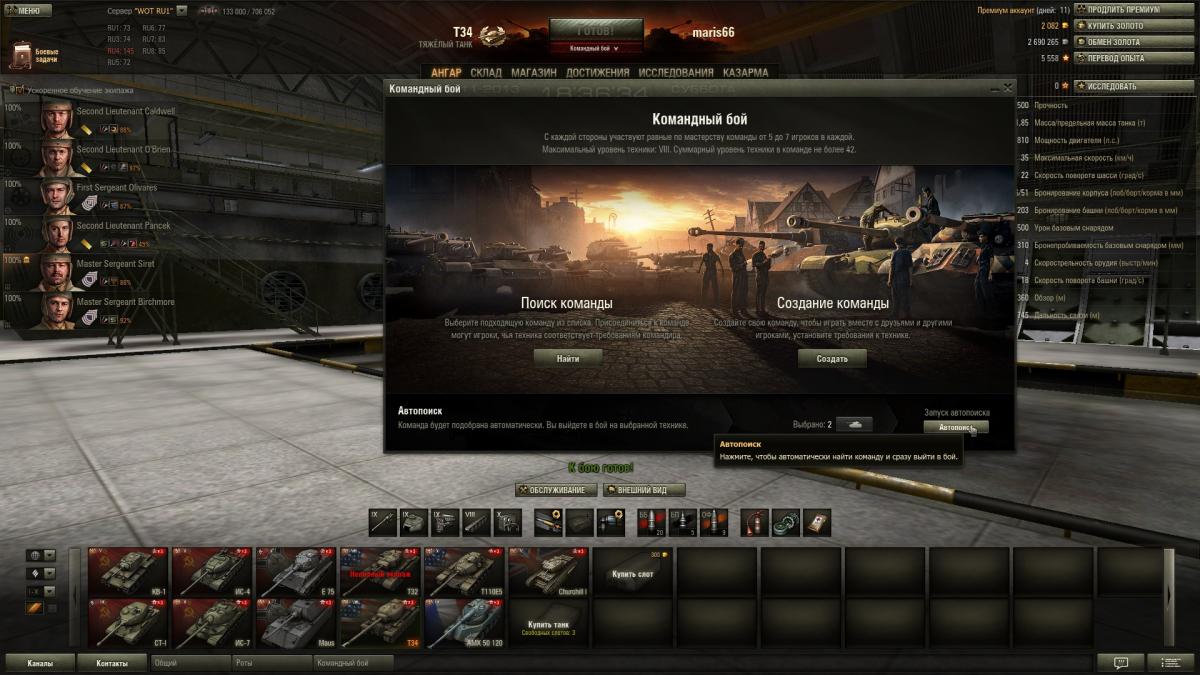Open ВНЕШНИЙ ВИД appearance button
The image size is (1200, 675).
click(644, 490)
